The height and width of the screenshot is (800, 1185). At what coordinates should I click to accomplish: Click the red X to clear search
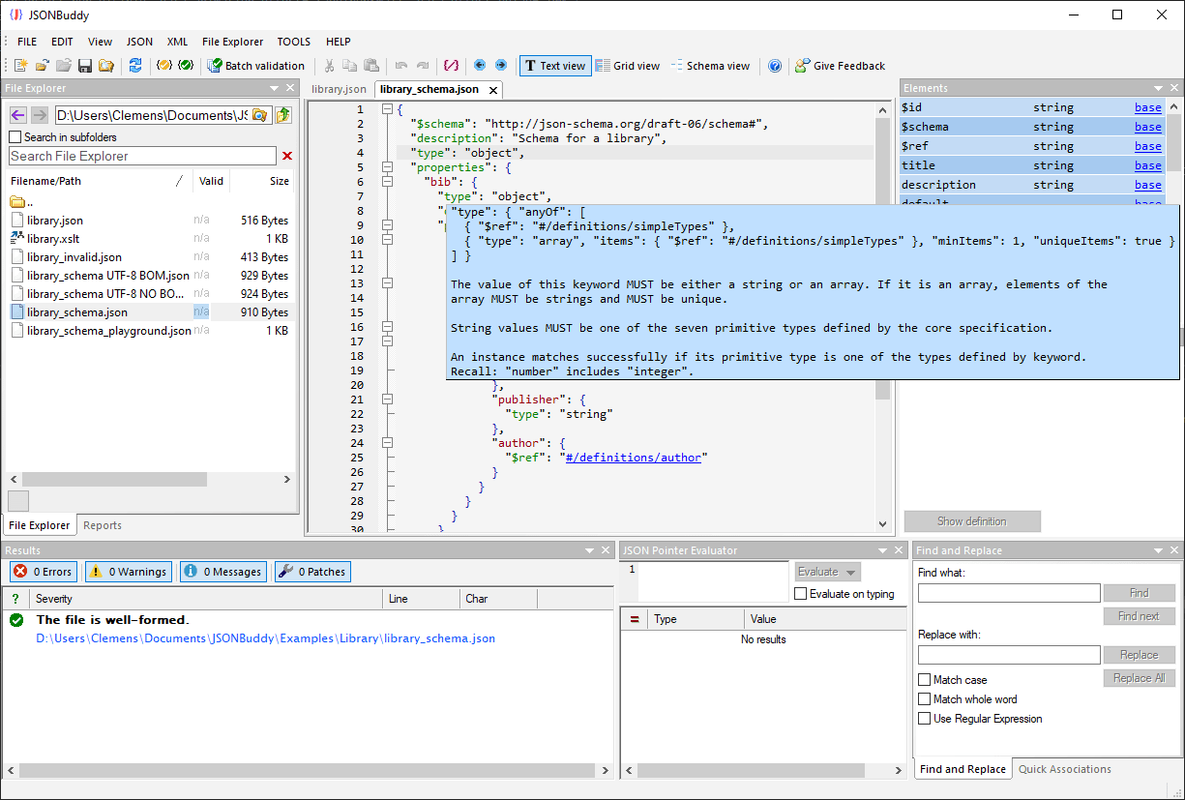(288, 156)
